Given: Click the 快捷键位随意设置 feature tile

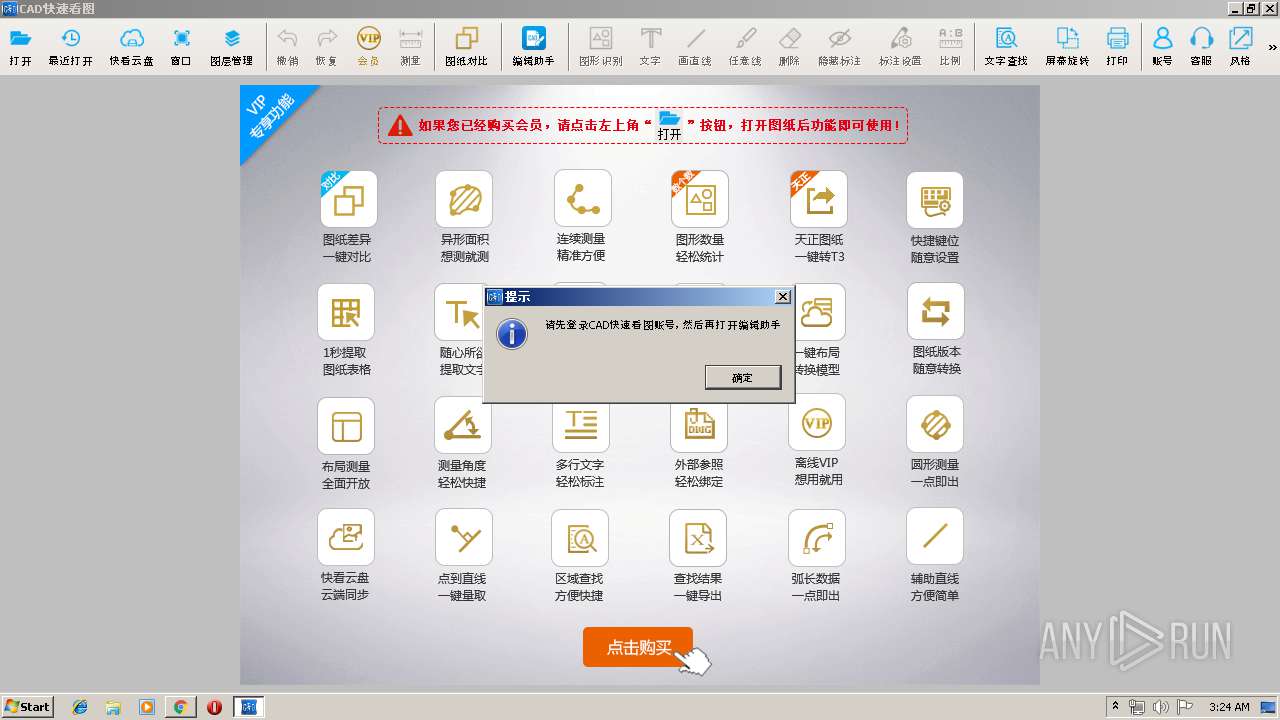Looking at the screenshot, I should click(x=935, y=217).
